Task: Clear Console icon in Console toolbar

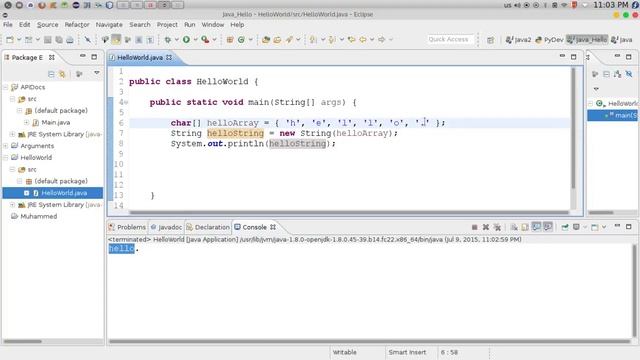Action: 514,227
